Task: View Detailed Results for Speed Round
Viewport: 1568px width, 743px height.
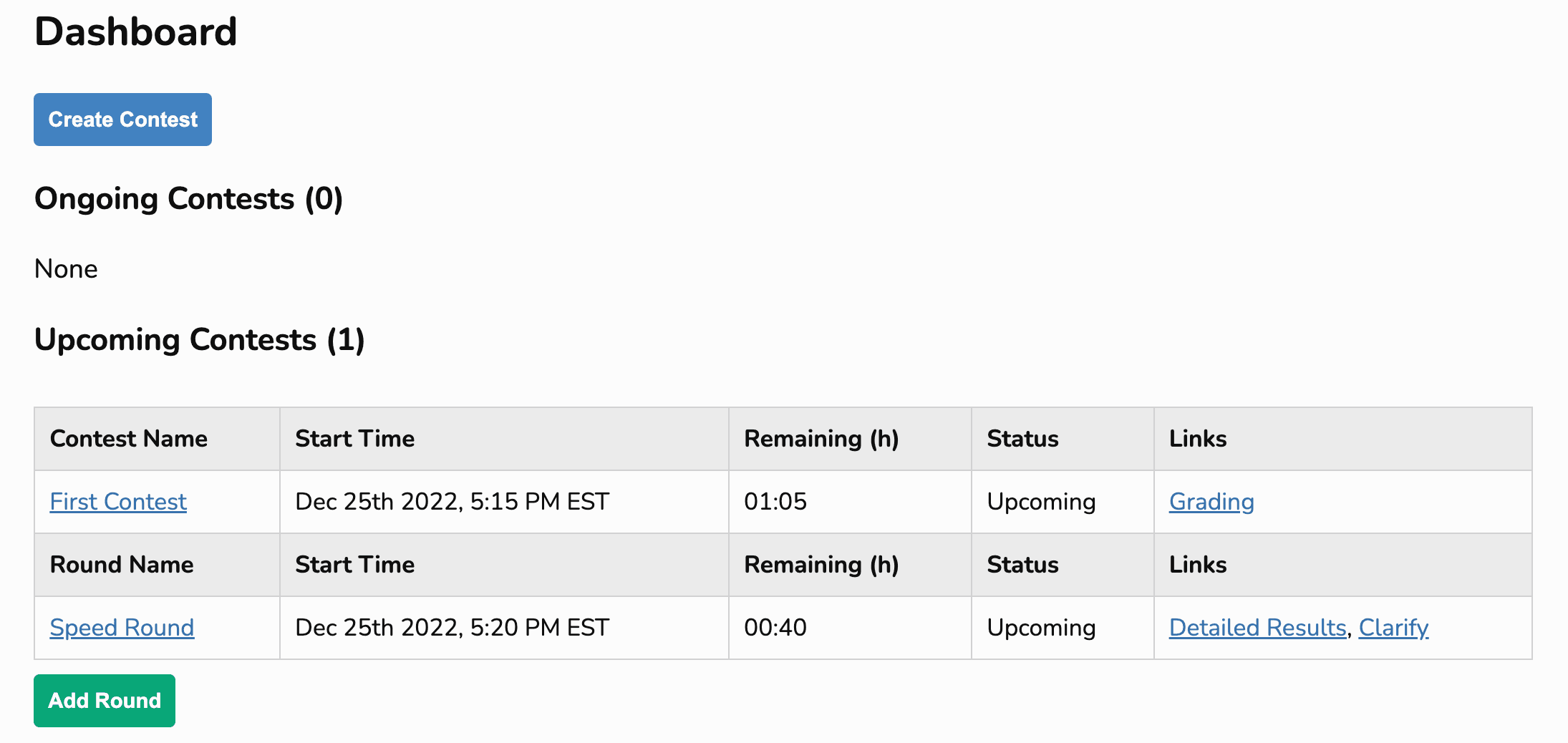Action: point(1257,627)
